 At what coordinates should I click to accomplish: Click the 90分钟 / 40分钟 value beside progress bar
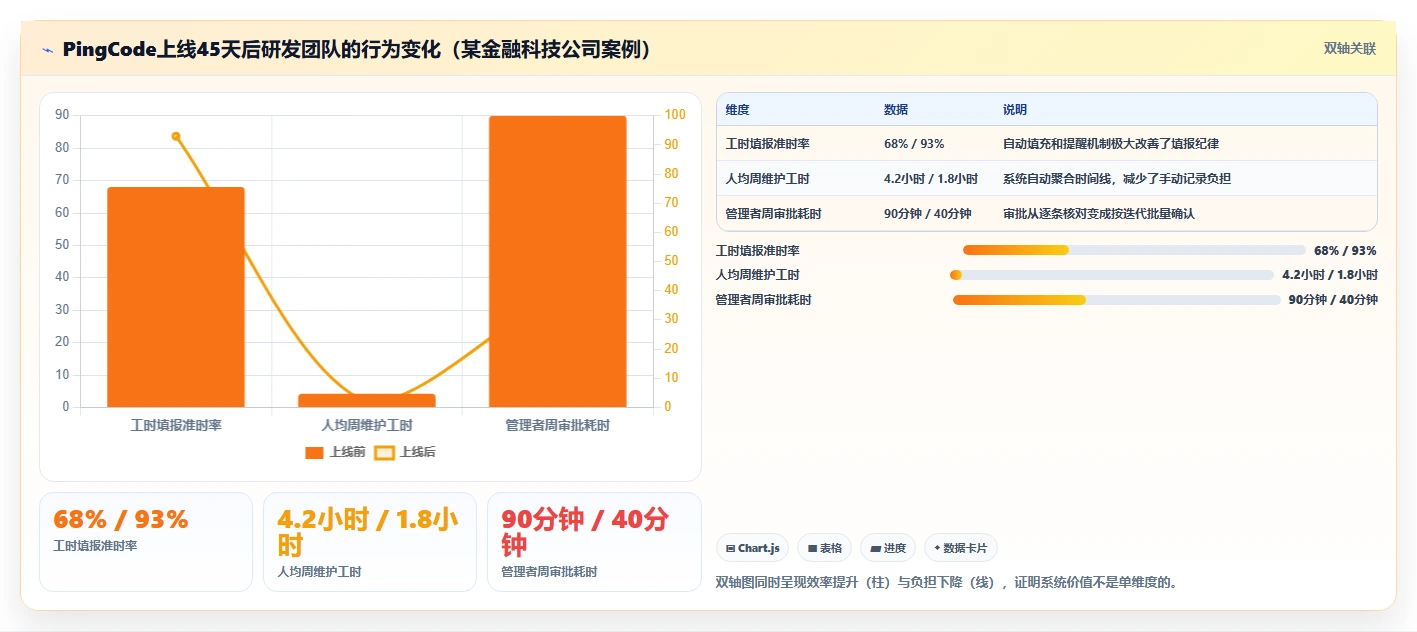tap(1333, 300)
